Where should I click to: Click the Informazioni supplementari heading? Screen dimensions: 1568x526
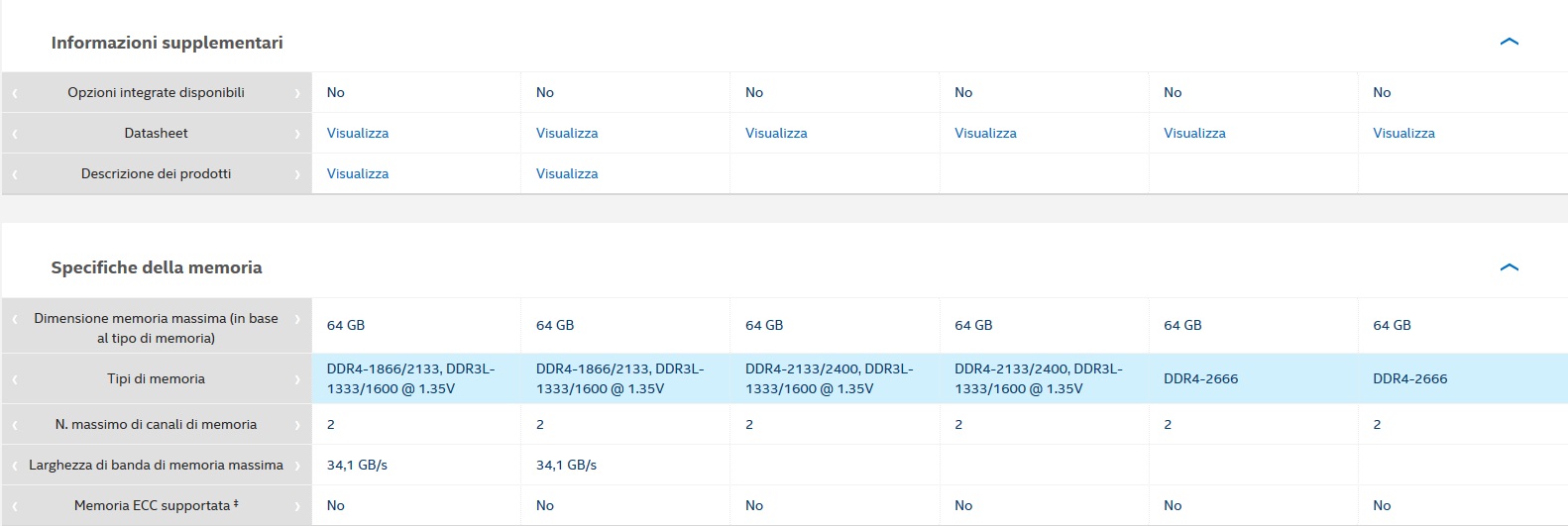tap(167, 43)
